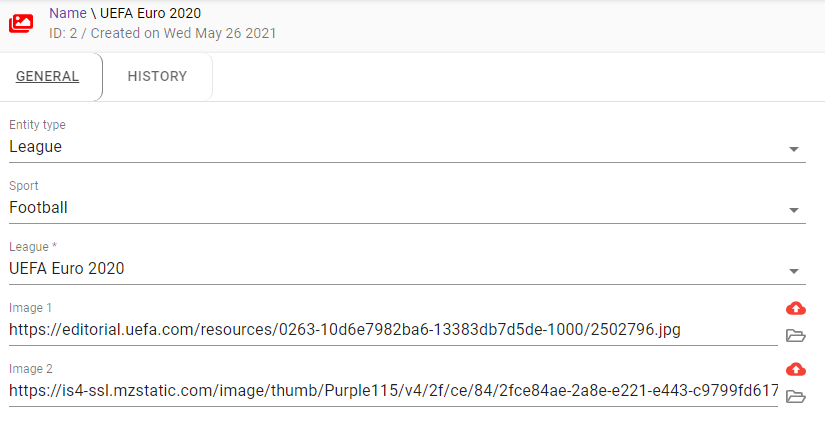Viewport: 825px width, 434px height.
Task: Open the Sport dropdown arrow
Action: click(794, 210)
